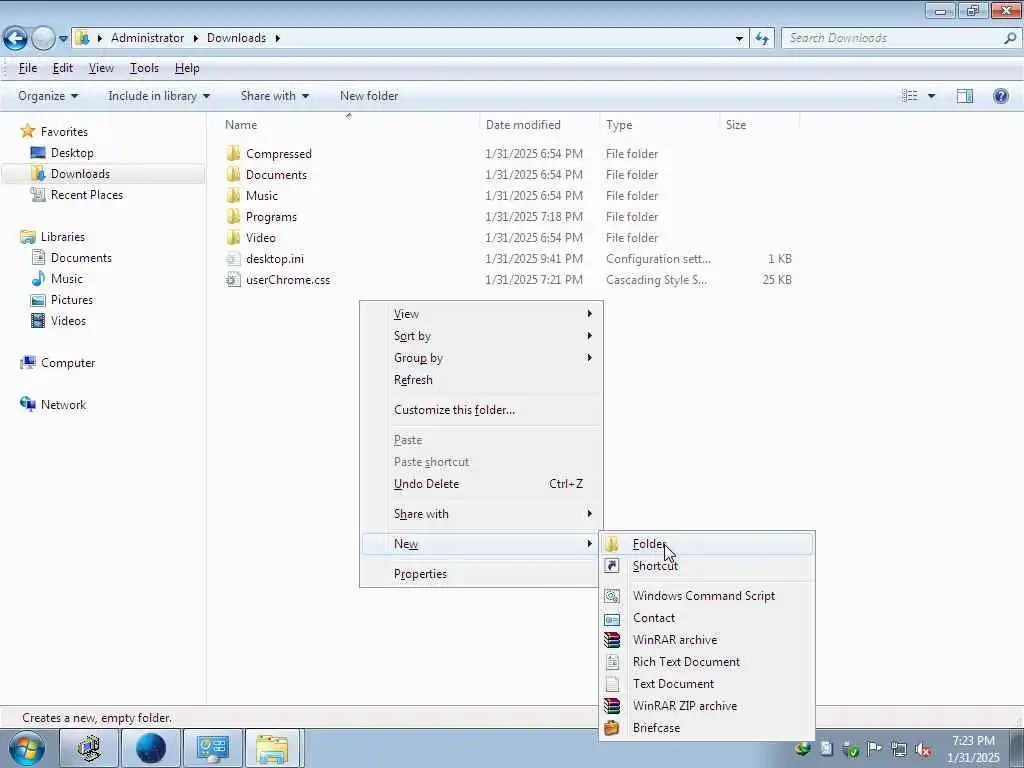This screenshot has width=1024, height=768.
Task: Choose Customize this folder...
Action: click(x=481, y=410)
